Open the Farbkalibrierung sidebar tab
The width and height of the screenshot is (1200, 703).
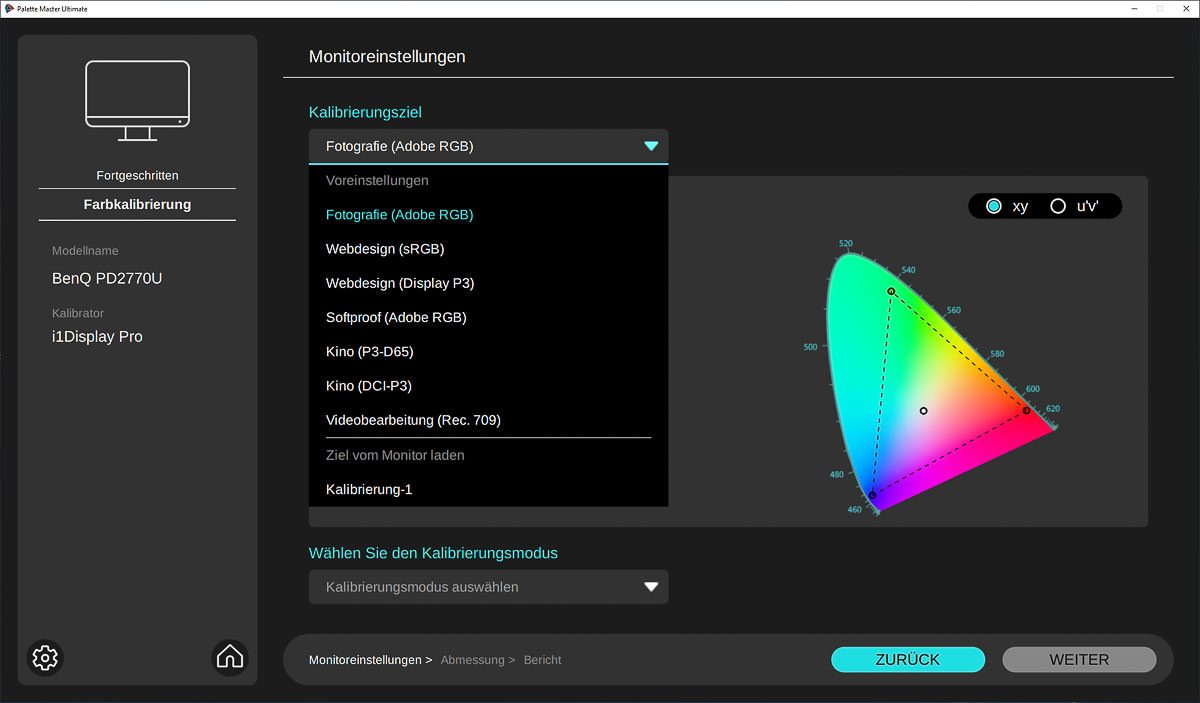[137, 204]
